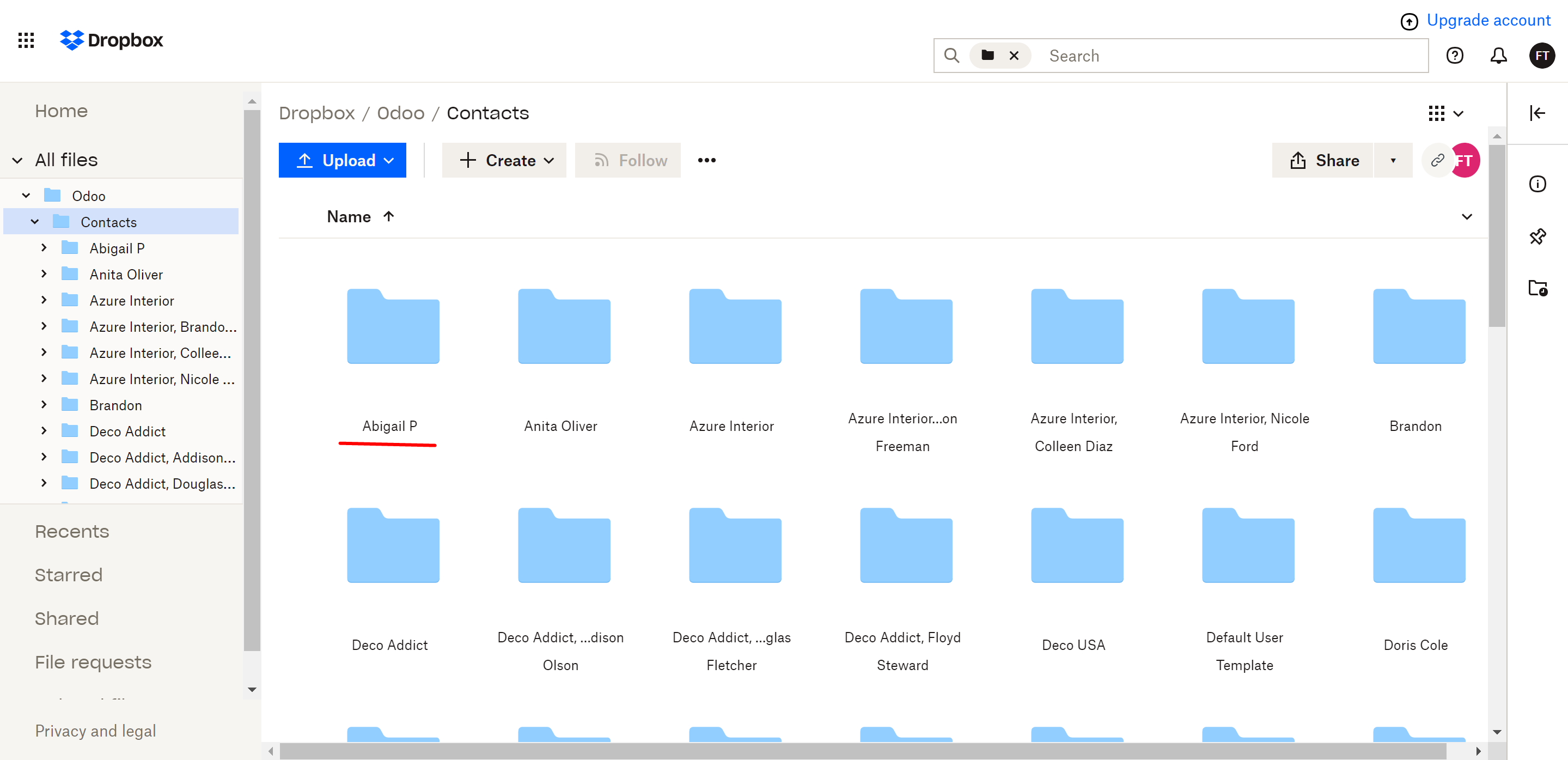Open Home in the sidebar
Viewport: 1568px width, 760px height.
point(62,111)
